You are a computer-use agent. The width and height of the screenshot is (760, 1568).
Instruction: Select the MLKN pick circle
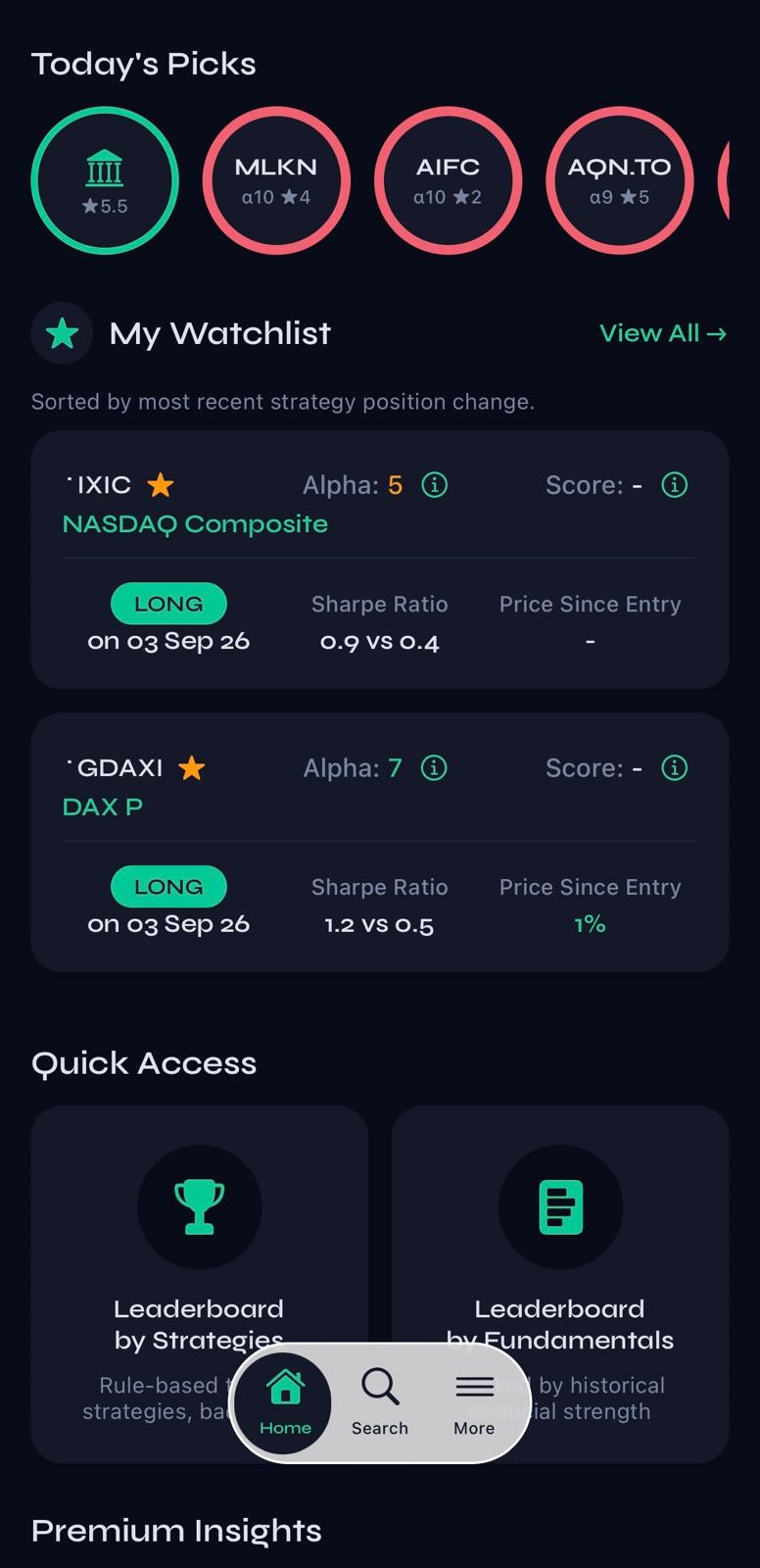(x=276, y=180)
